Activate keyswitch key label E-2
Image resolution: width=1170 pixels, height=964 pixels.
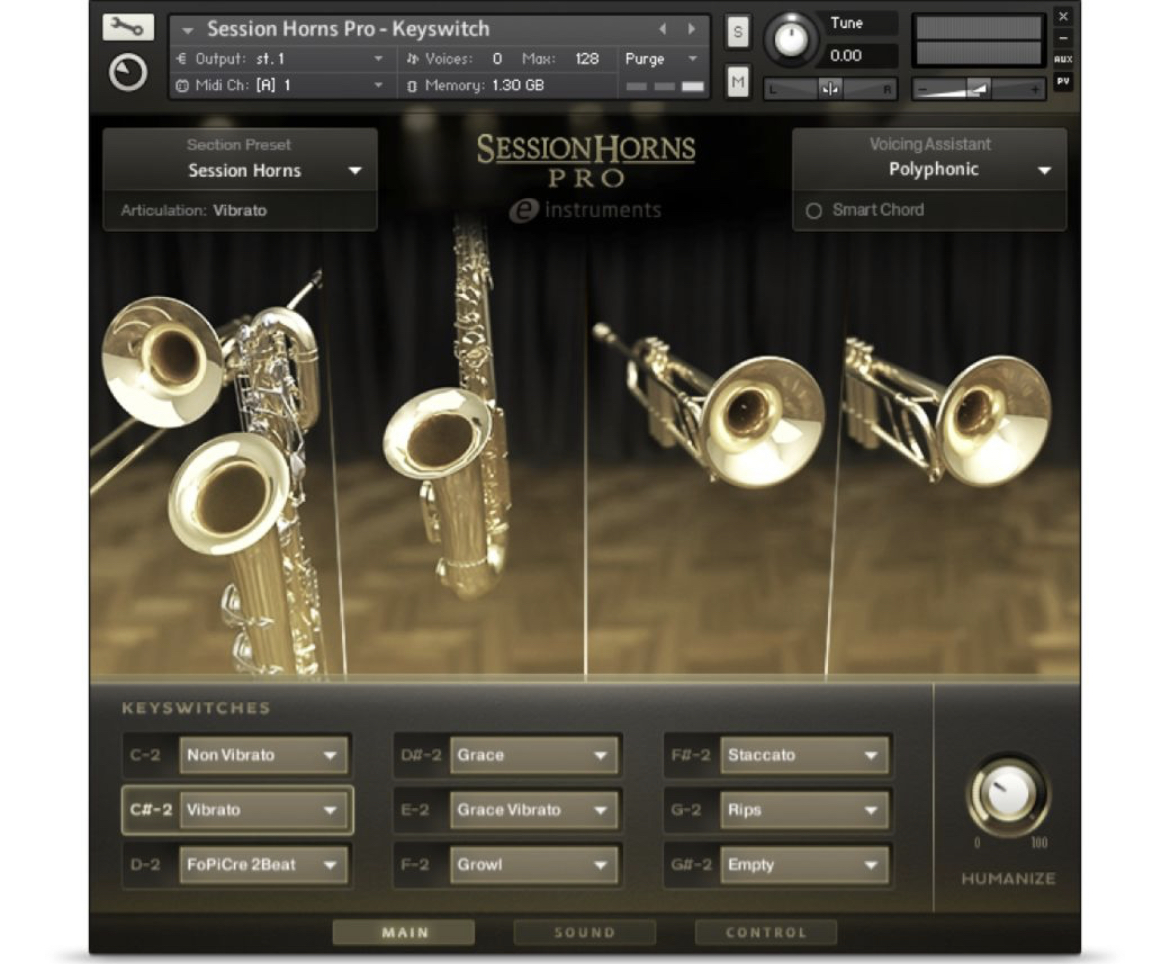coord(415,810)
